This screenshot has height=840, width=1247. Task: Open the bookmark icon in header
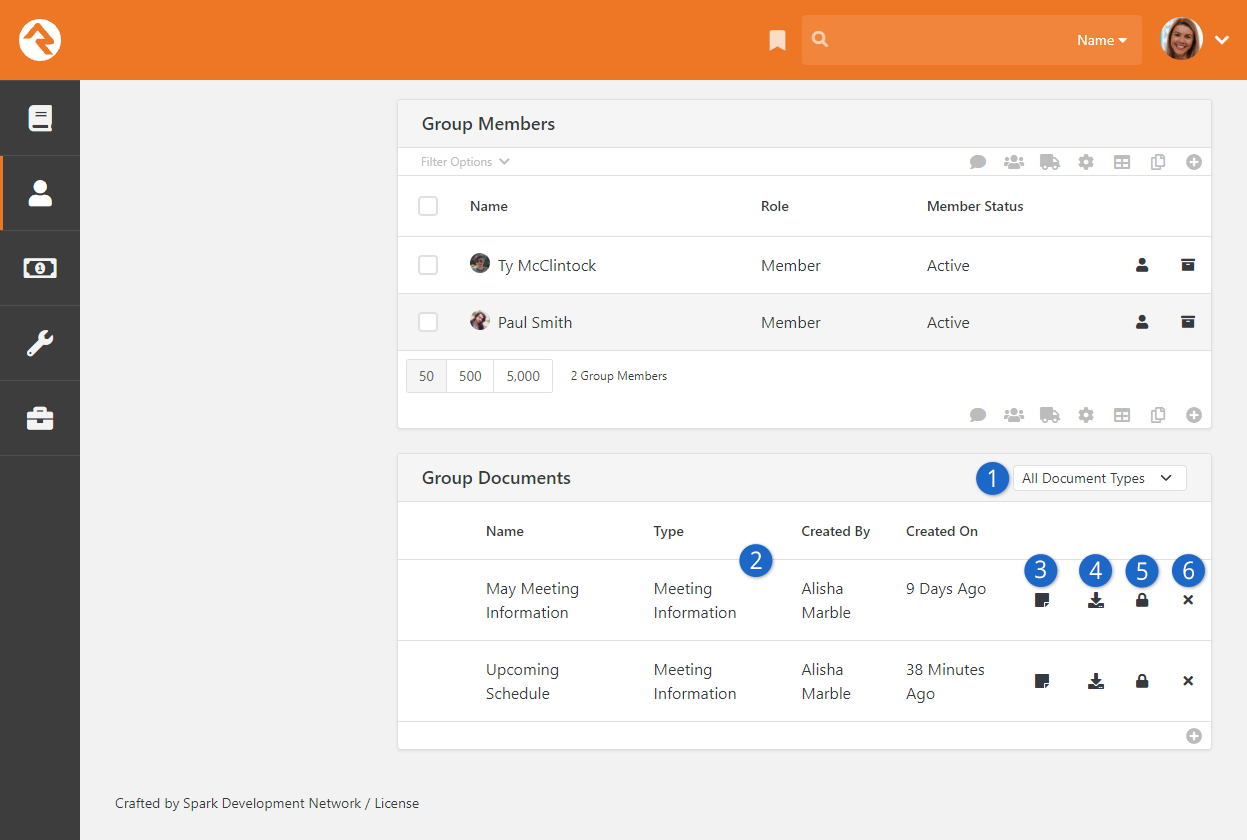tap(777, 40)
